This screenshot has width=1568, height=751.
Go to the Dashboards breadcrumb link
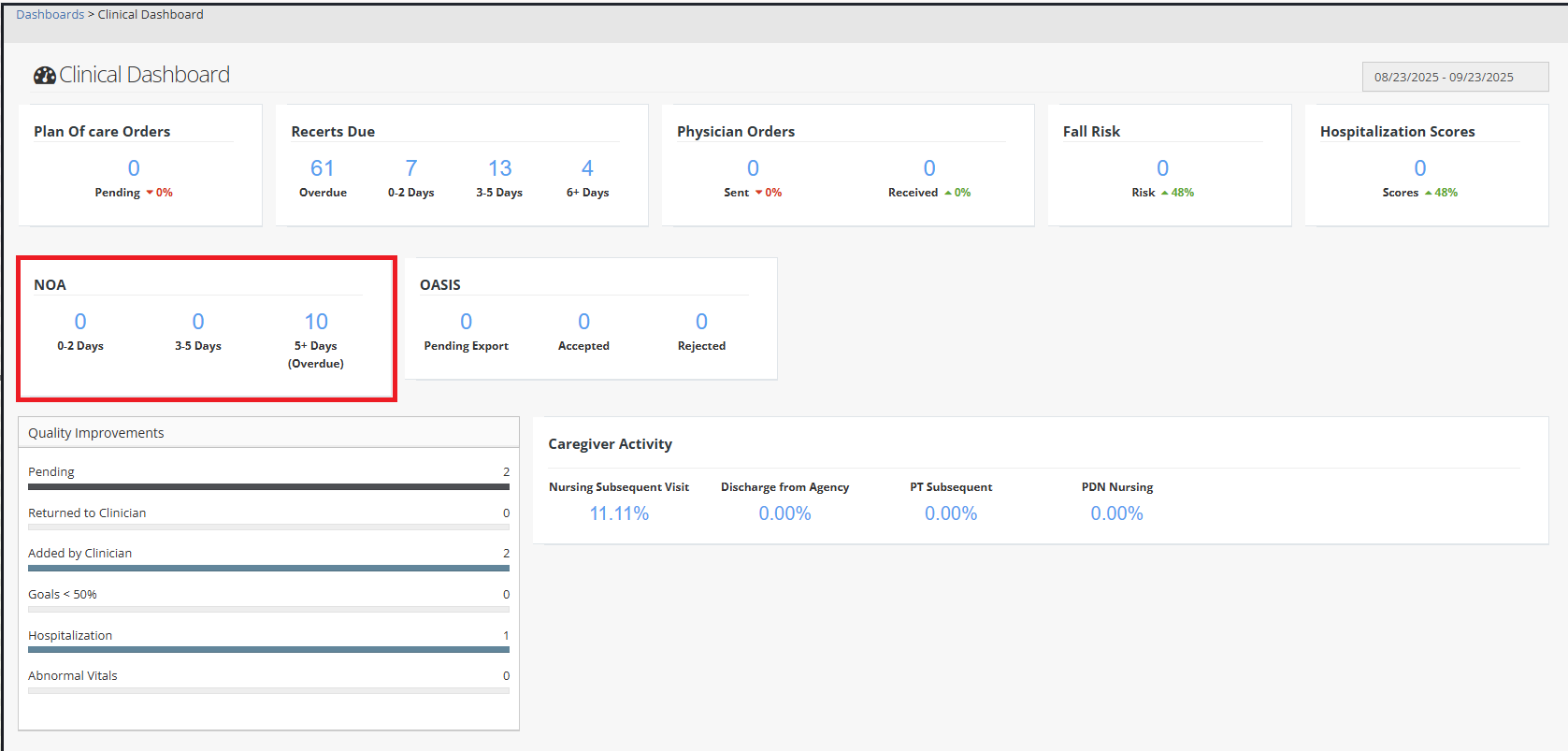50,14
